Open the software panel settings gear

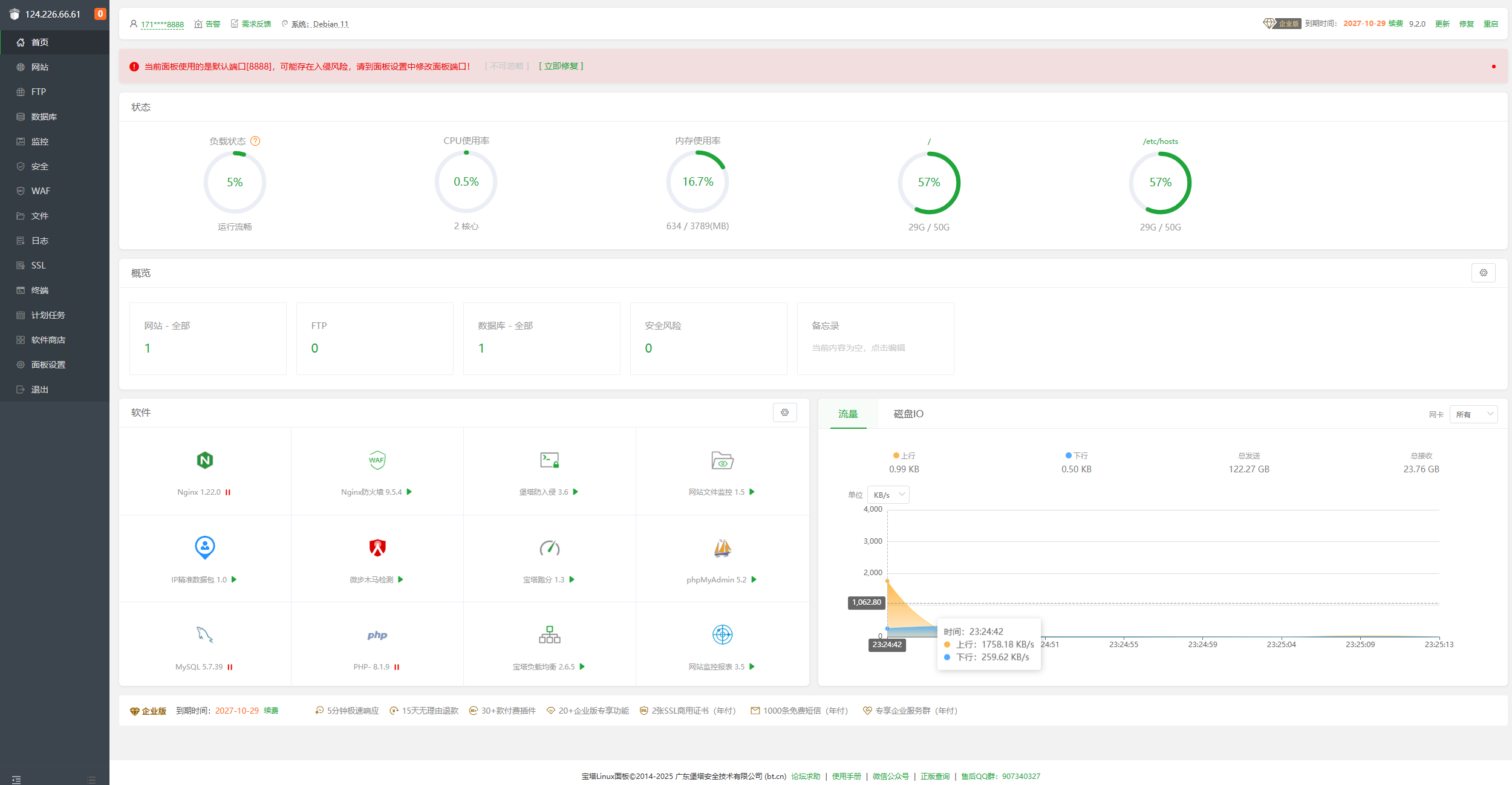pyautogui.click(x=784, y=412)
